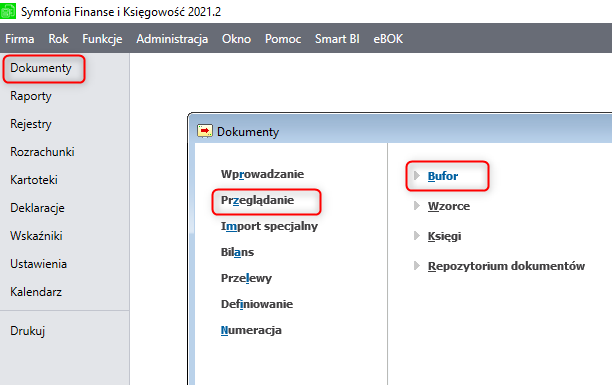The height and width of the screenshot is (385, 612).
Task: Select Deklaracje in the left sidebar
Action: (x=37, y=208)
